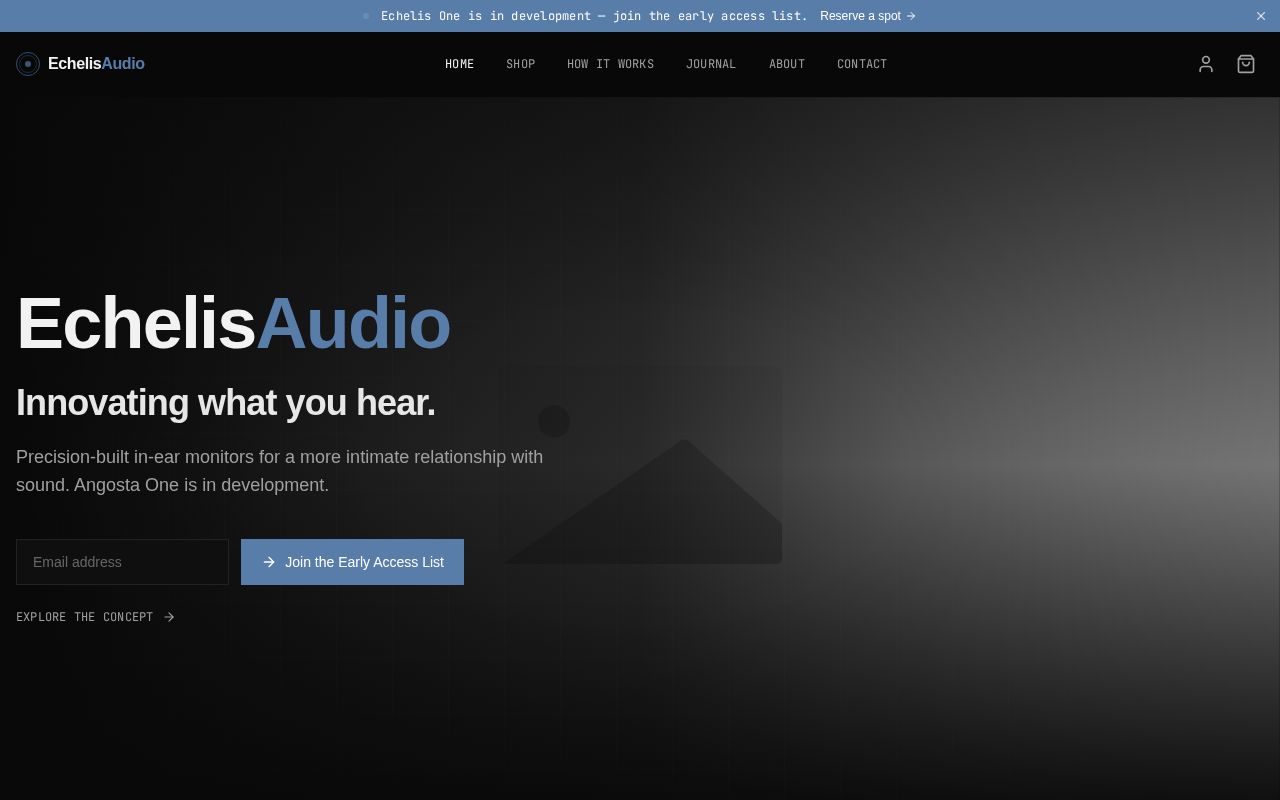Image resolution: width=1280 pixels, height=800 pixels.
Task: Focus the Email address field
Action: click(122, 562)
